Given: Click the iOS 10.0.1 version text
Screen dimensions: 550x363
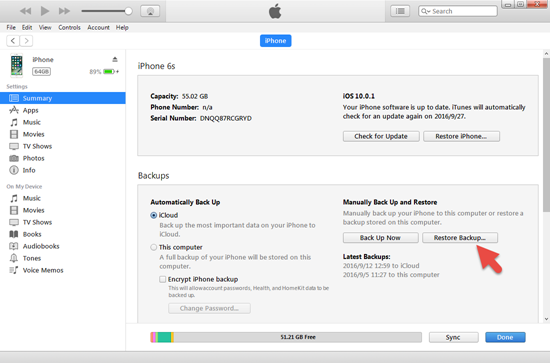Looking at the screenshot, I should 358,96.
